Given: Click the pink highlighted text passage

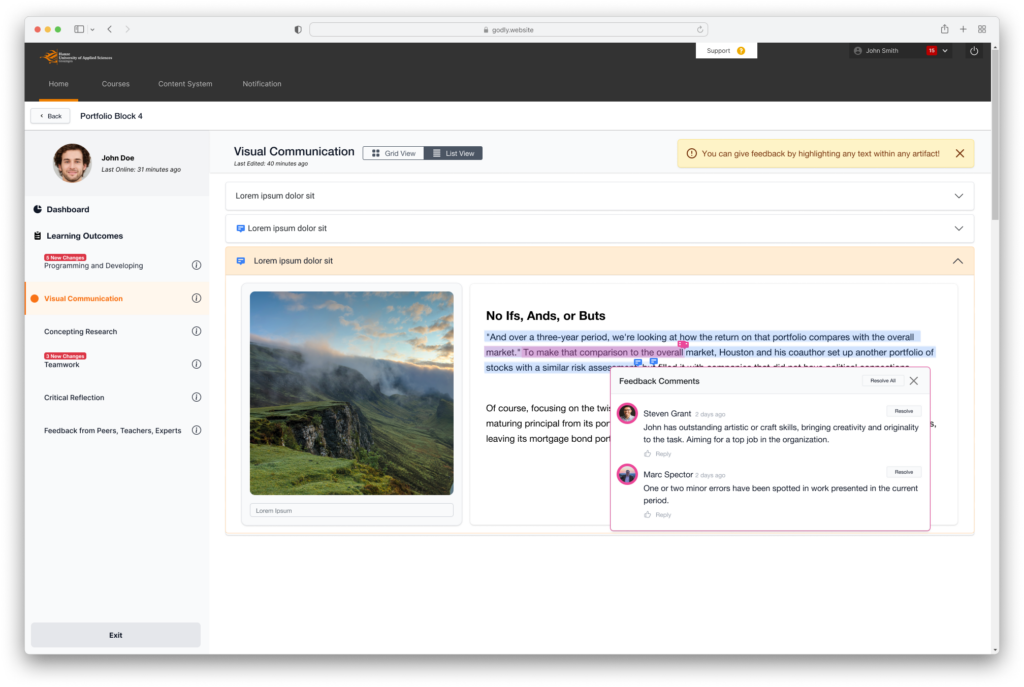Looking at the screenshot, I should 602,353.
